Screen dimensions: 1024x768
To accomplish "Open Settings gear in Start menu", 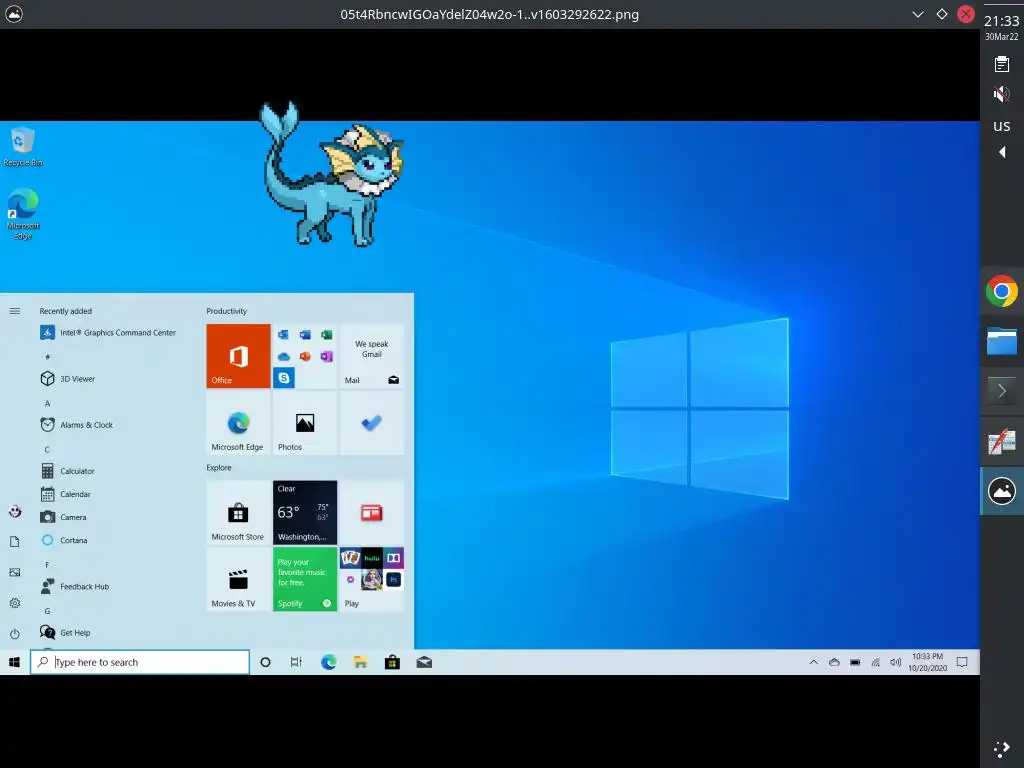I will pyautogui.click(x=14, y=603).
